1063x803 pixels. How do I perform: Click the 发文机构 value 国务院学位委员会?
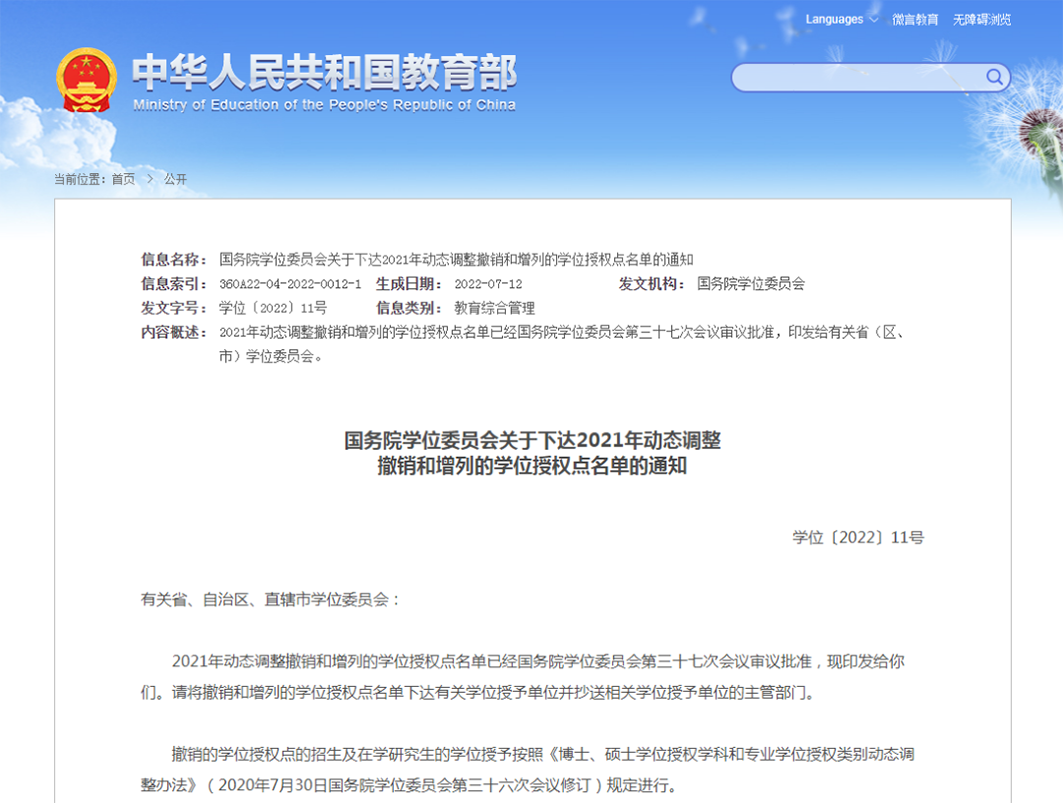coord(750,284)
